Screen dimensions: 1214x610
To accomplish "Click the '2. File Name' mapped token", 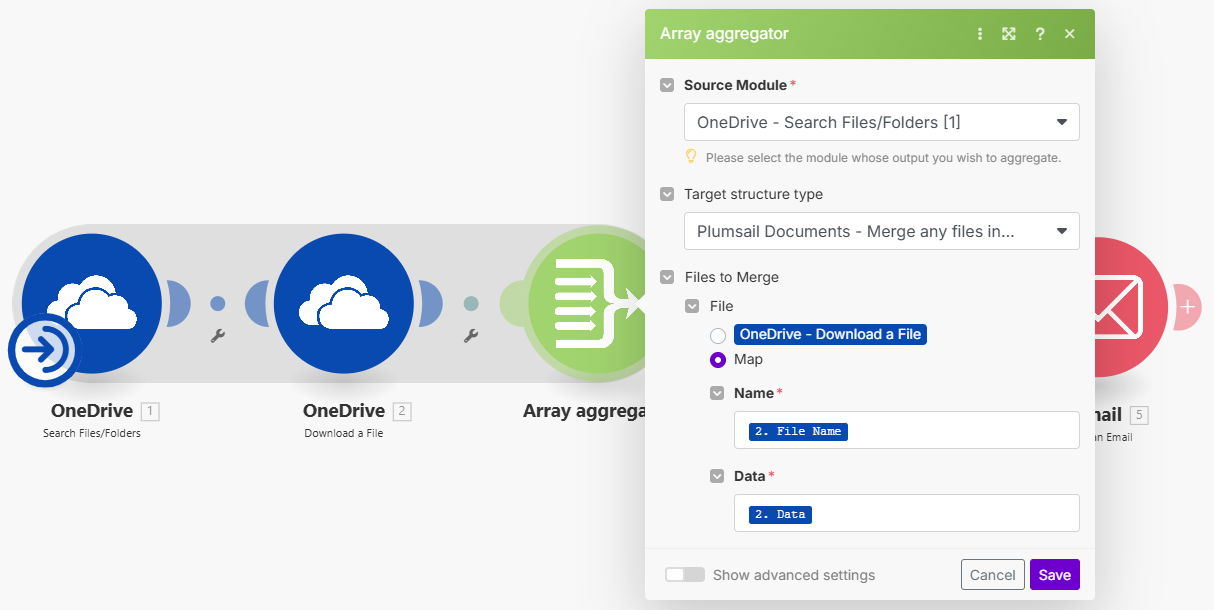I will [798, 431].
